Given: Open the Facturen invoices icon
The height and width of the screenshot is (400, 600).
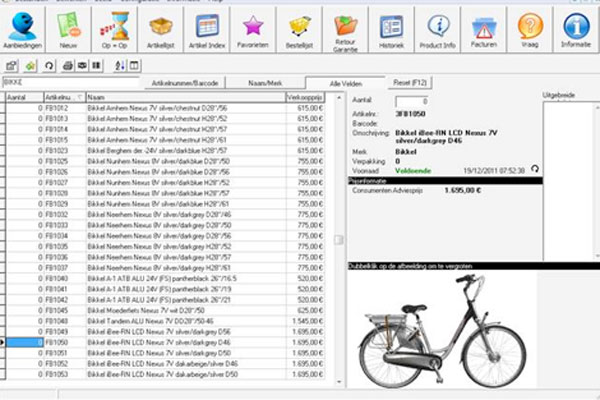Looking at the screenshot, I should coord(484,28).
